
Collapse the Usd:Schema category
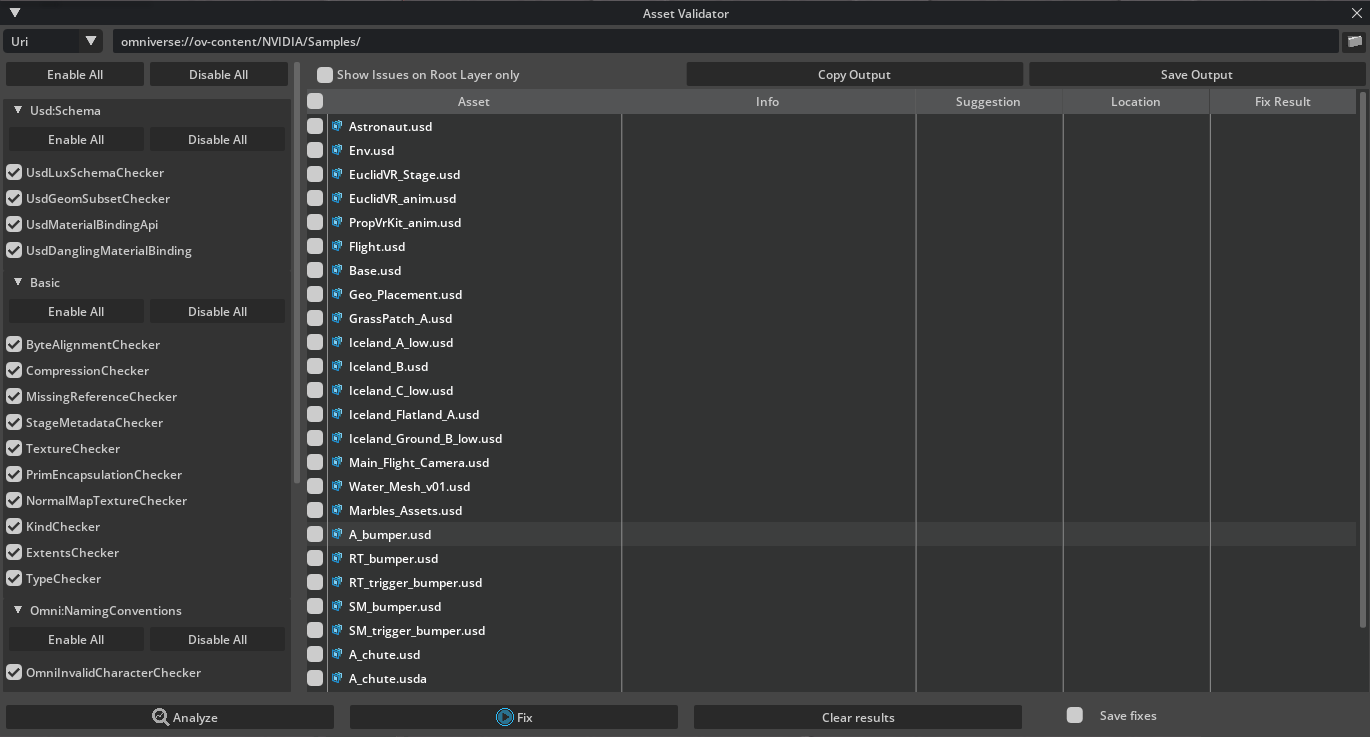pyautogui.click(x=18, y=110)
